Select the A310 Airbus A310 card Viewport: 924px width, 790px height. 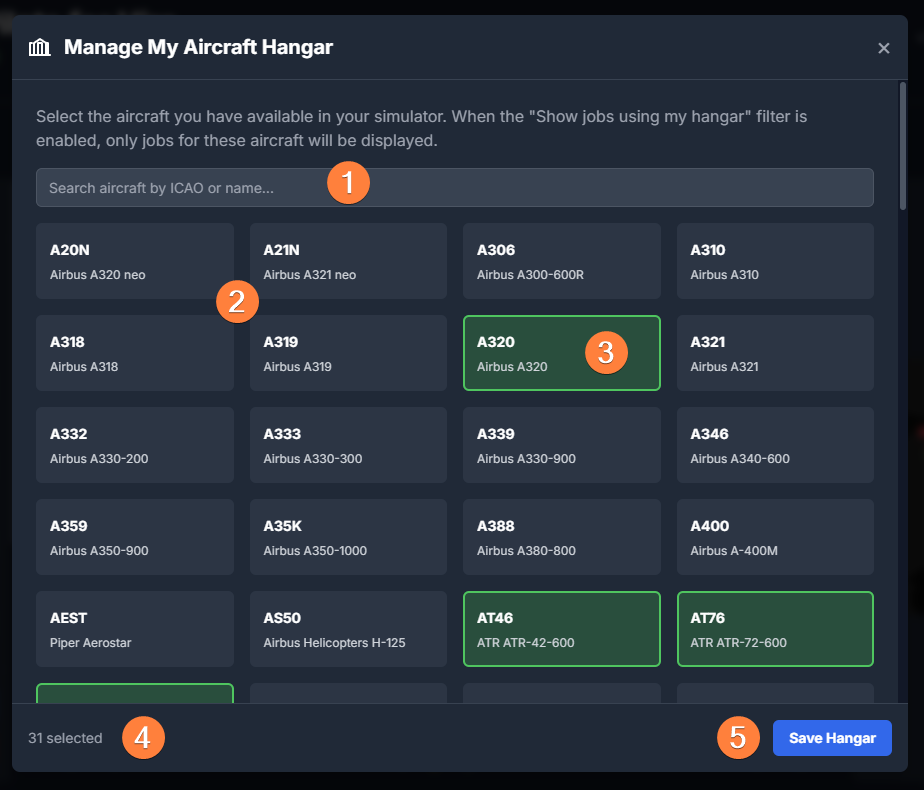point(775,261)
